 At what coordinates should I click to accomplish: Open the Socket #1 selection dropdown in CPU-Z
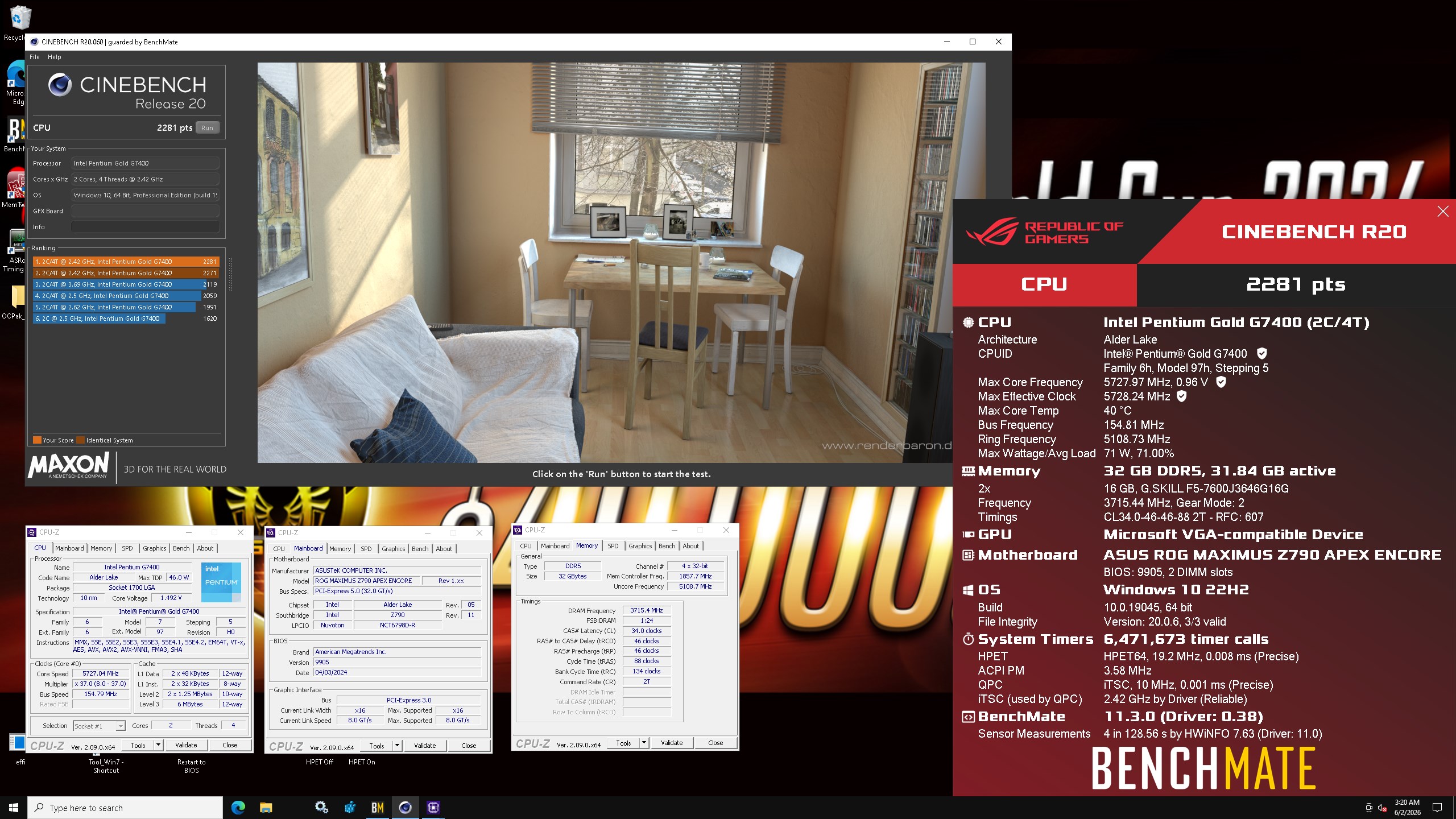[x=99, y=726]
